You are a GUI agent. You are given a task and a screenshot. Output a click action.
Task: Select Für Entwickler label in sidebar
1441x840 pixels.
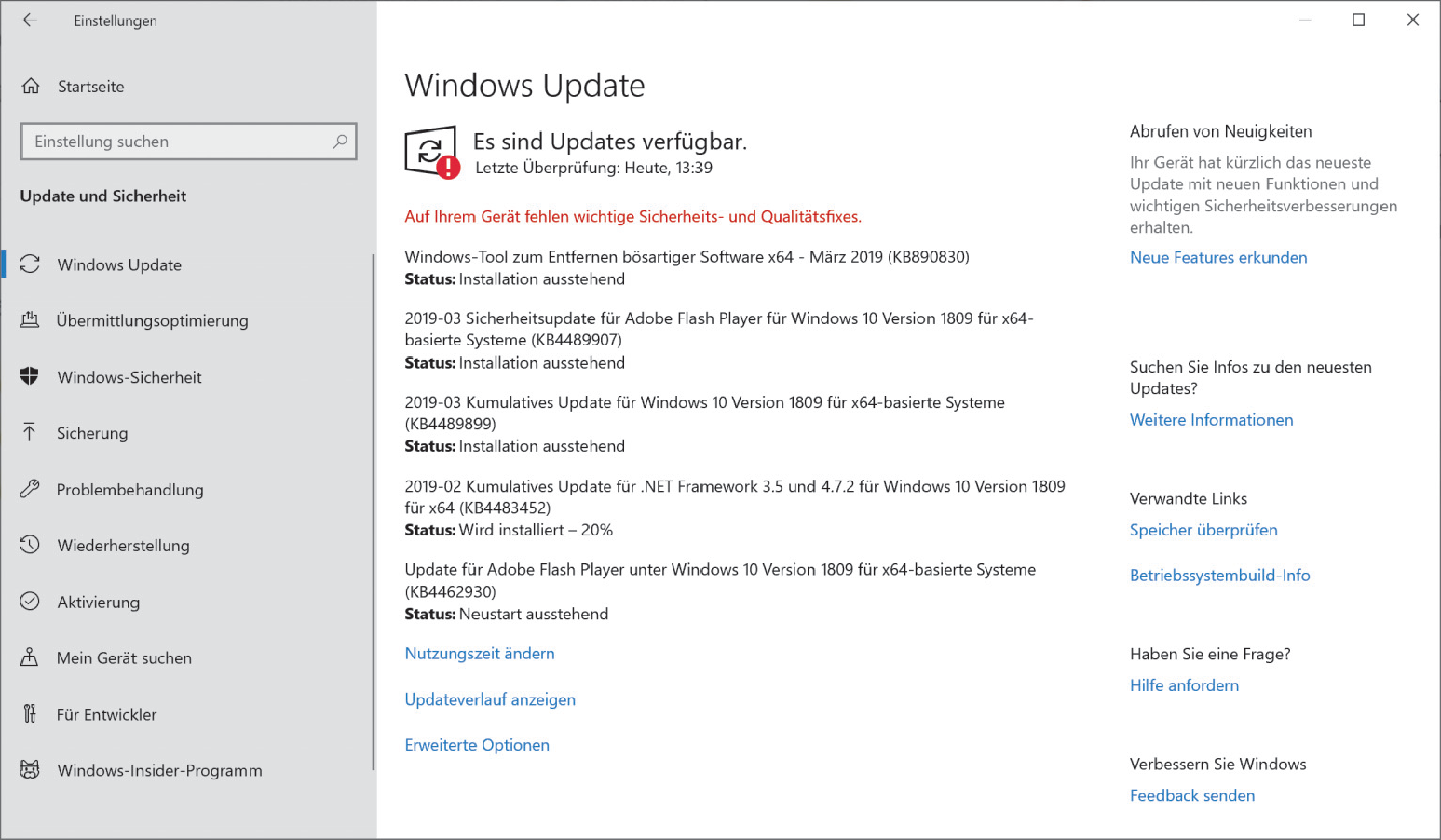point(106,715)
